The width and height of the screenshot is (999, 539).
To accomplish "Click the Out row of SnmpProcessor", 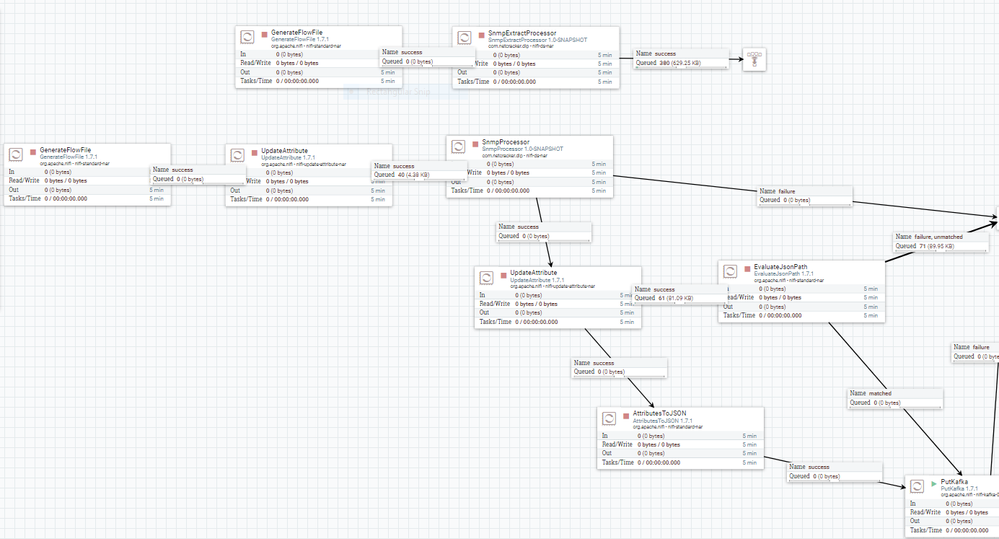I will (529, 182).
